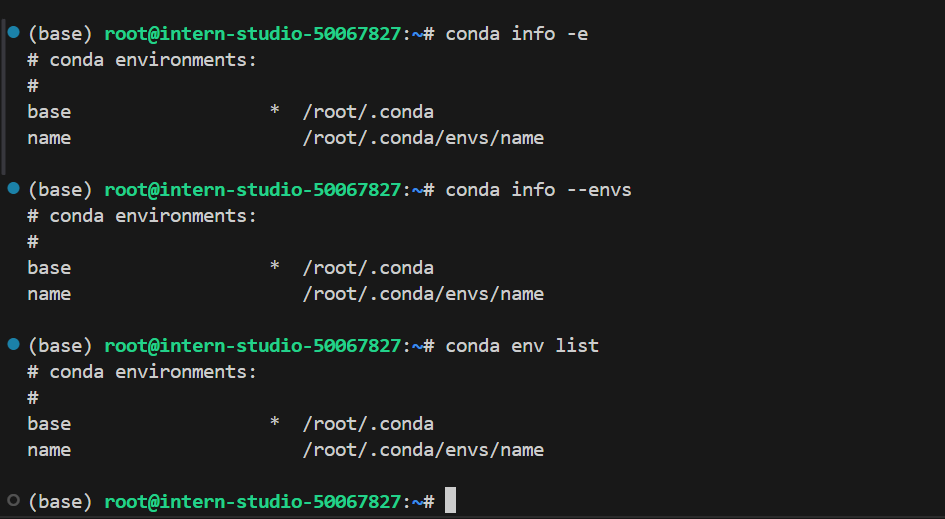Viewport: 945px width, 519px height.
Task: Click the "base" environment name under "conda info -e"
Action: (x=49, y=112)
